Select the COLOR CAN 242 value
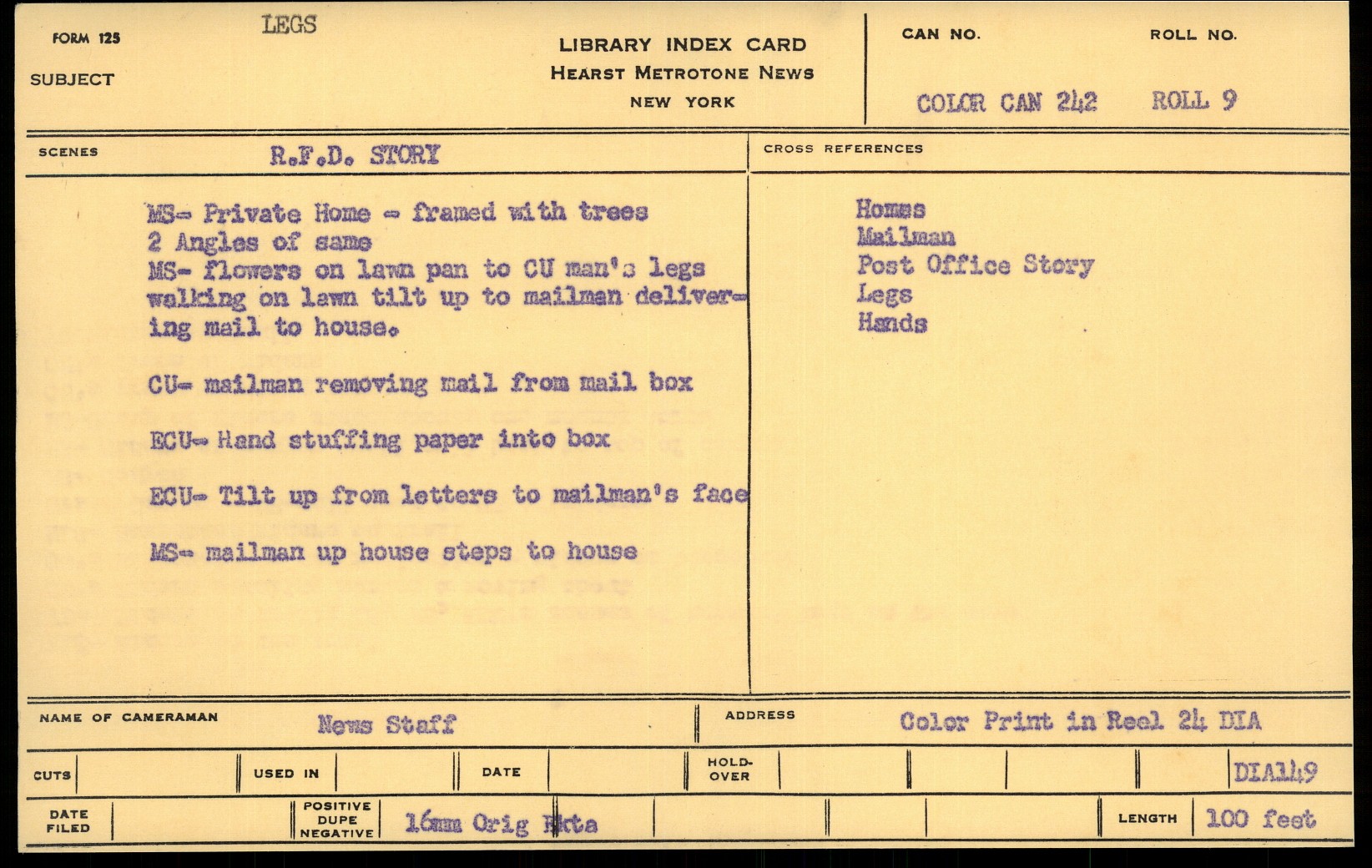The width and height of the screenshot is (1372, 868). (1006, 103)
